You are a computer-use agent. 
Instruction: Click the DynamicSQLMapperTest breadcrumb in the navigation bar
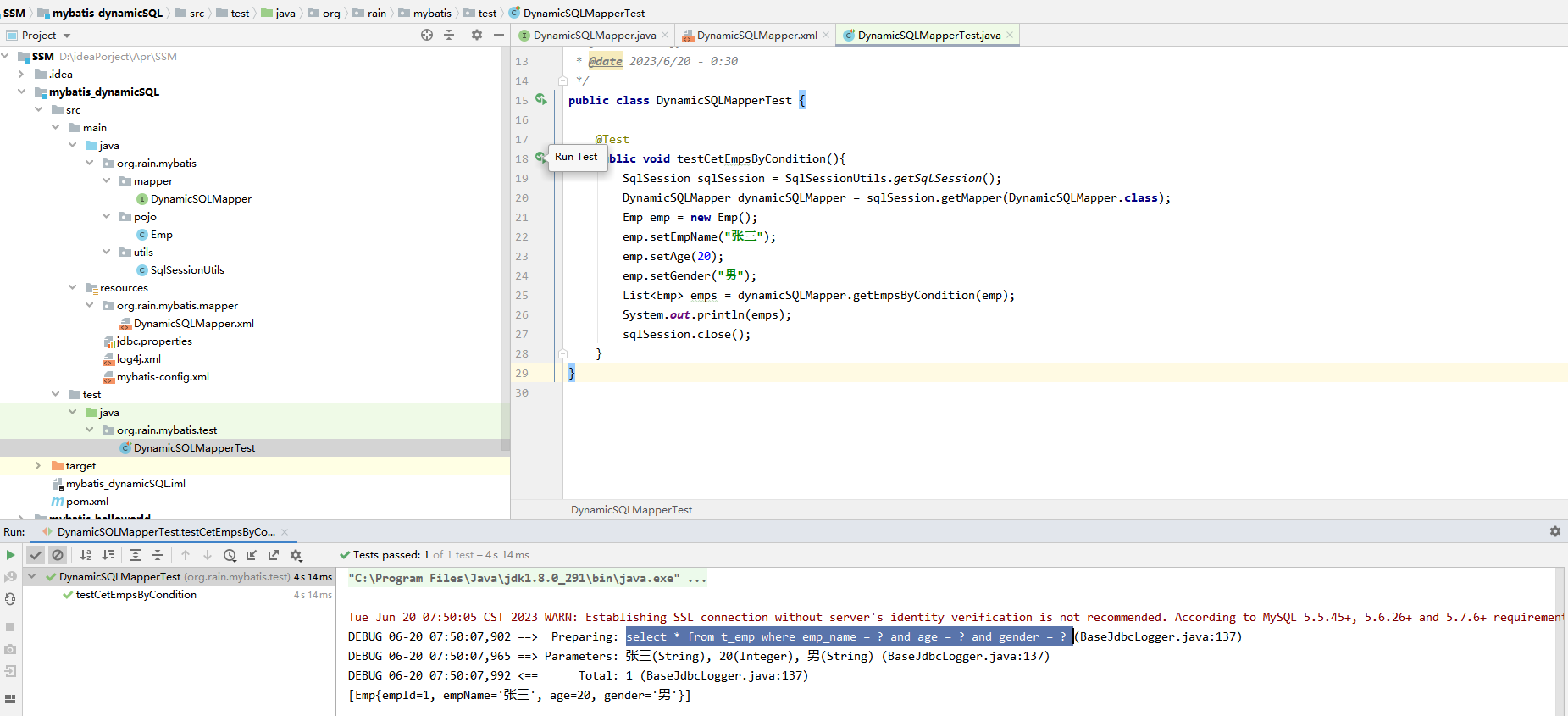pos(584,13)
